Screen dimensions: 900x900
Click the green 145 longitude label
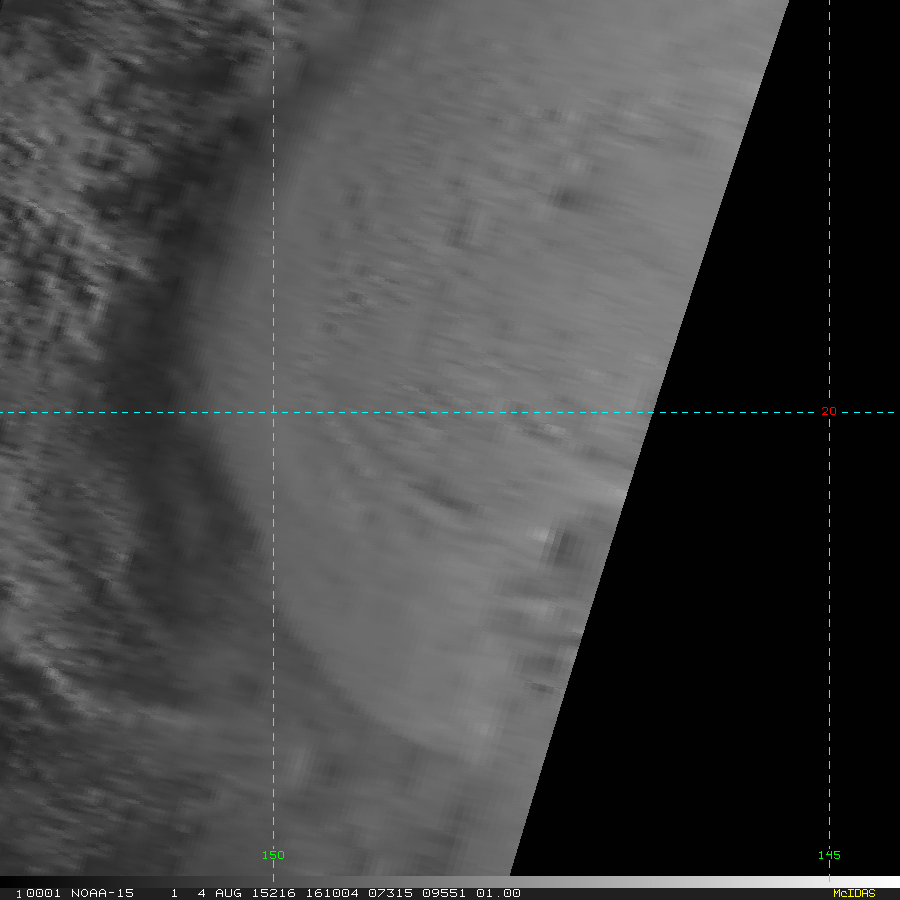[829, 855]
